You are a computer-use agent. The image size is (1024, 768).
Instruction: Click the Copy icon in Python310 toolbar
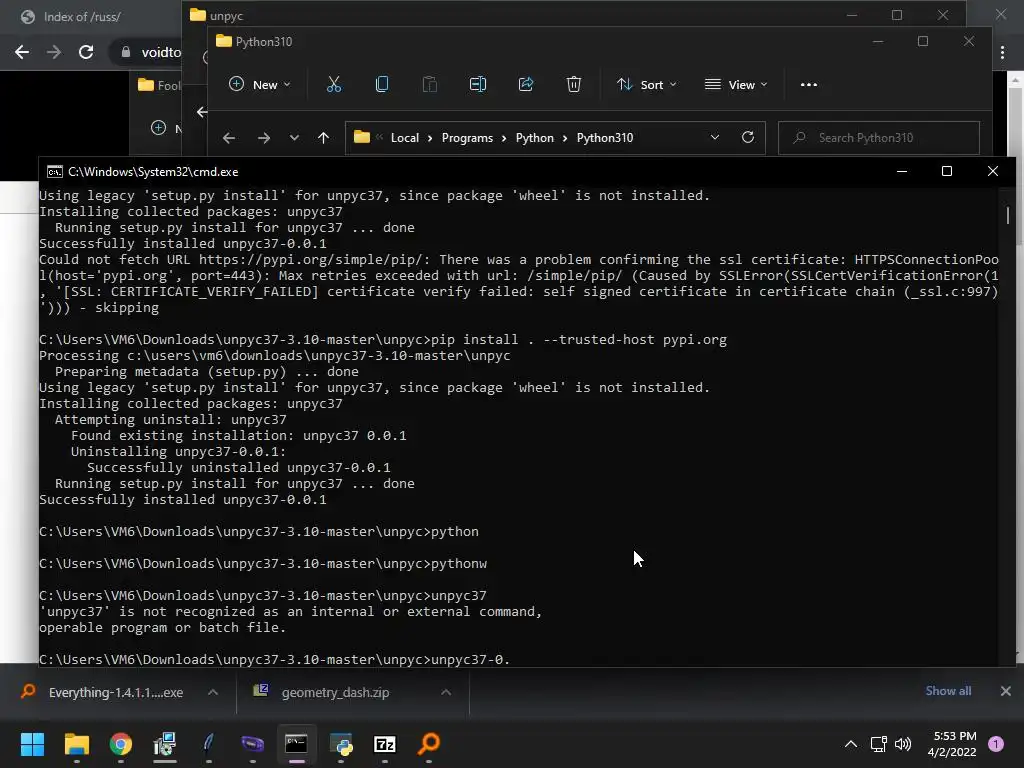tap(382, 84)
